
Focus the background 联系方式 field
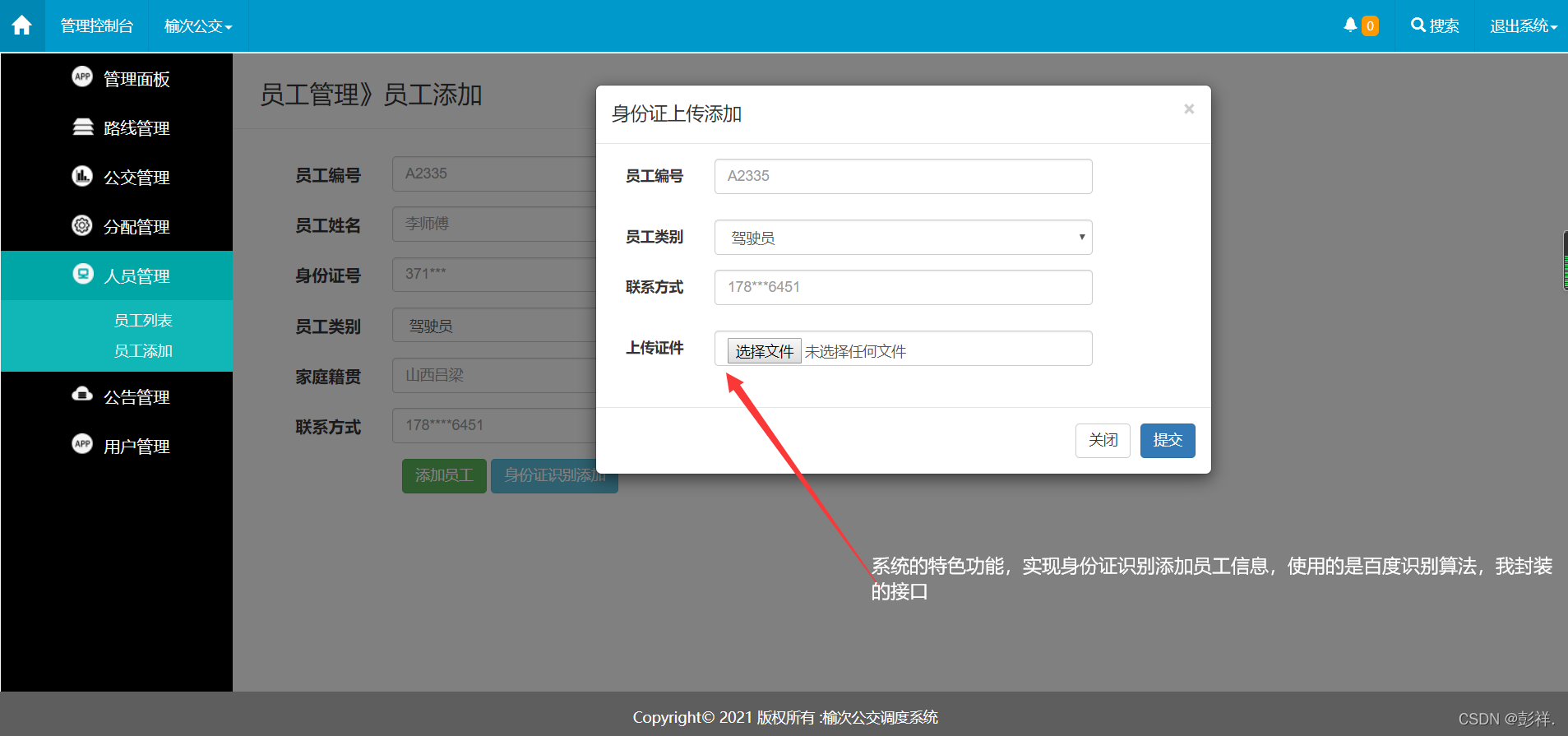[x=494, y=426]
